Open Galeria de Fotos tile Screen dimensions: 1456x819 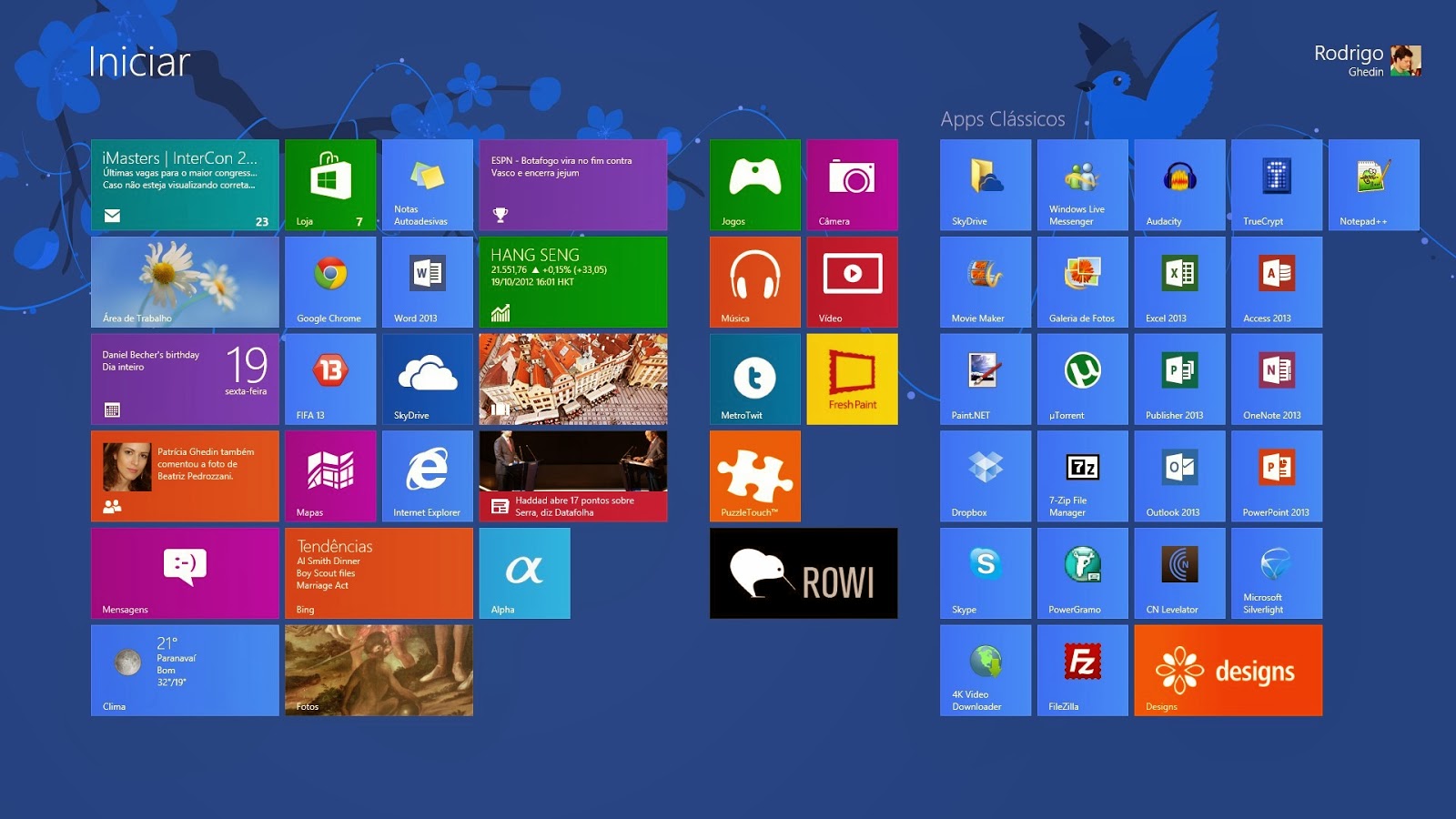coord(1083,282)
